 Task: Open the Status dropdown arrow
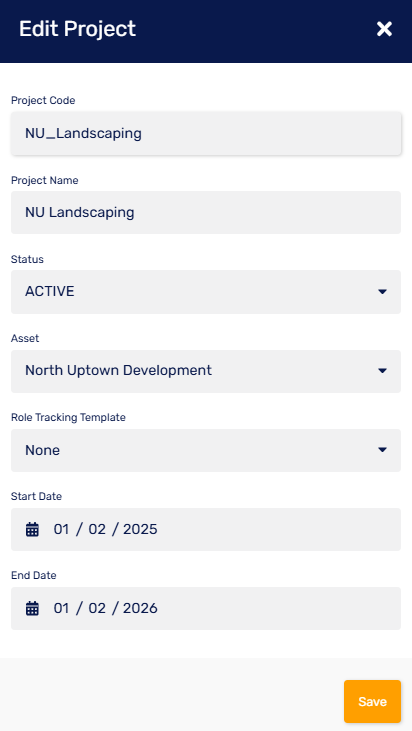[x=382, y=292]
